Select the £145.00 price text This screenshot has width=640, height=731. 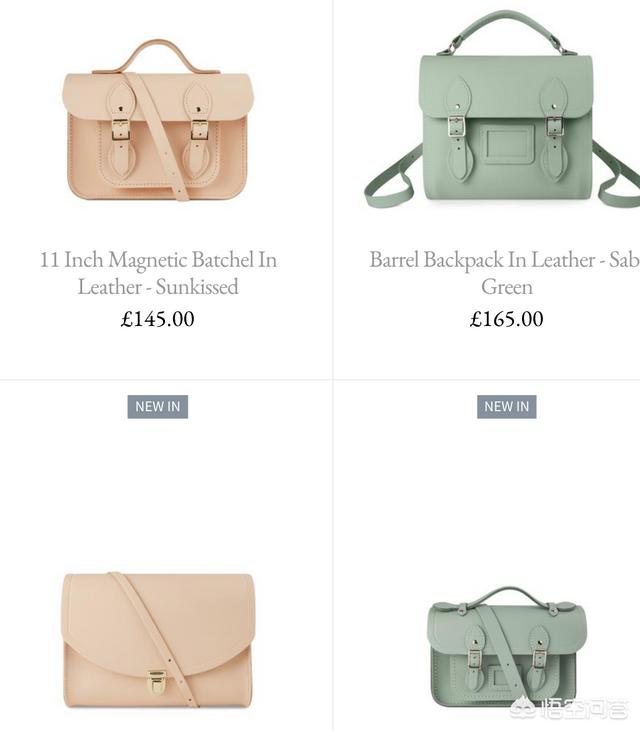[158, 319]
